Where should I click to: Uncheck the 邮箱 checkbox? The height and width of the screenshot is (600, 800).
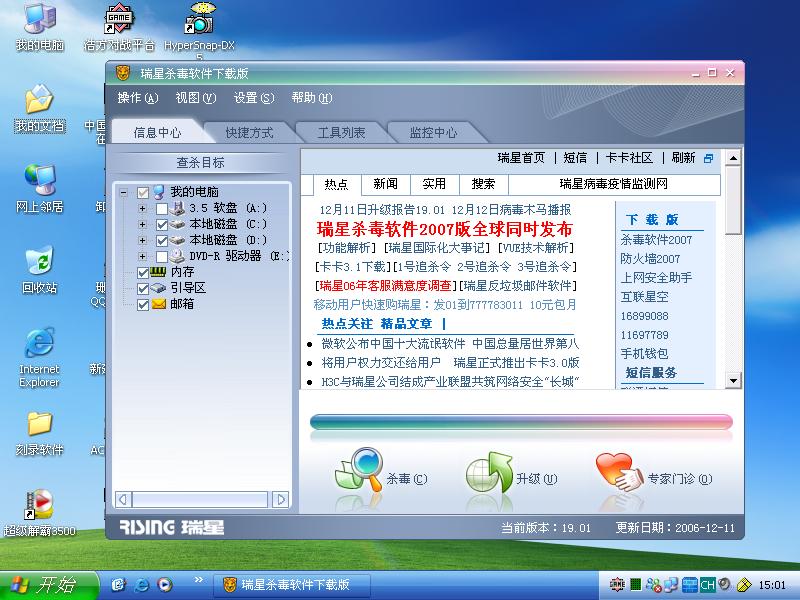tap(143, 305)
